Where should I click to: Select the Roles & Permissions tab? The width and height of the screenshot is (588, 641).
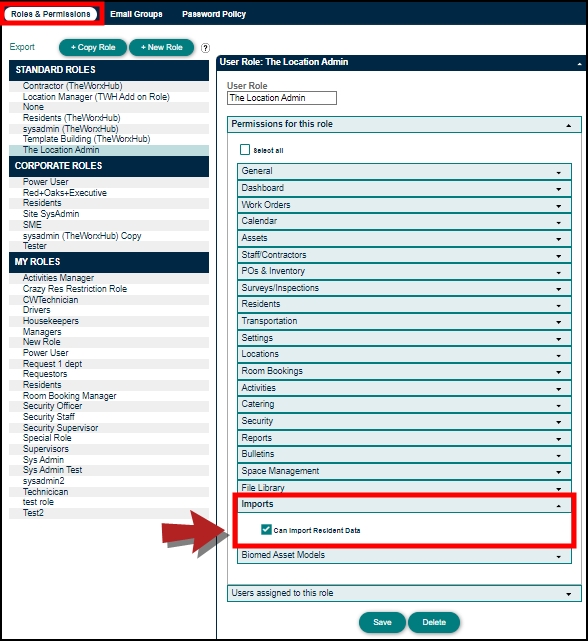point(51,14)
